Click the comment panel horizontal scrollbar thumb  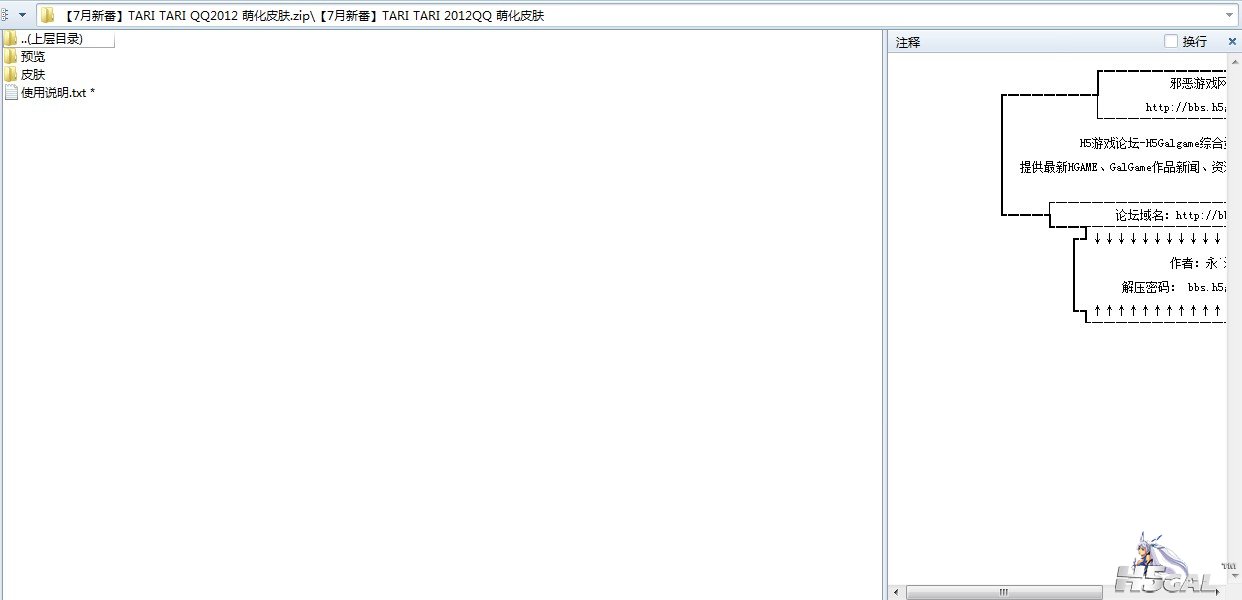coord(1002,591)
